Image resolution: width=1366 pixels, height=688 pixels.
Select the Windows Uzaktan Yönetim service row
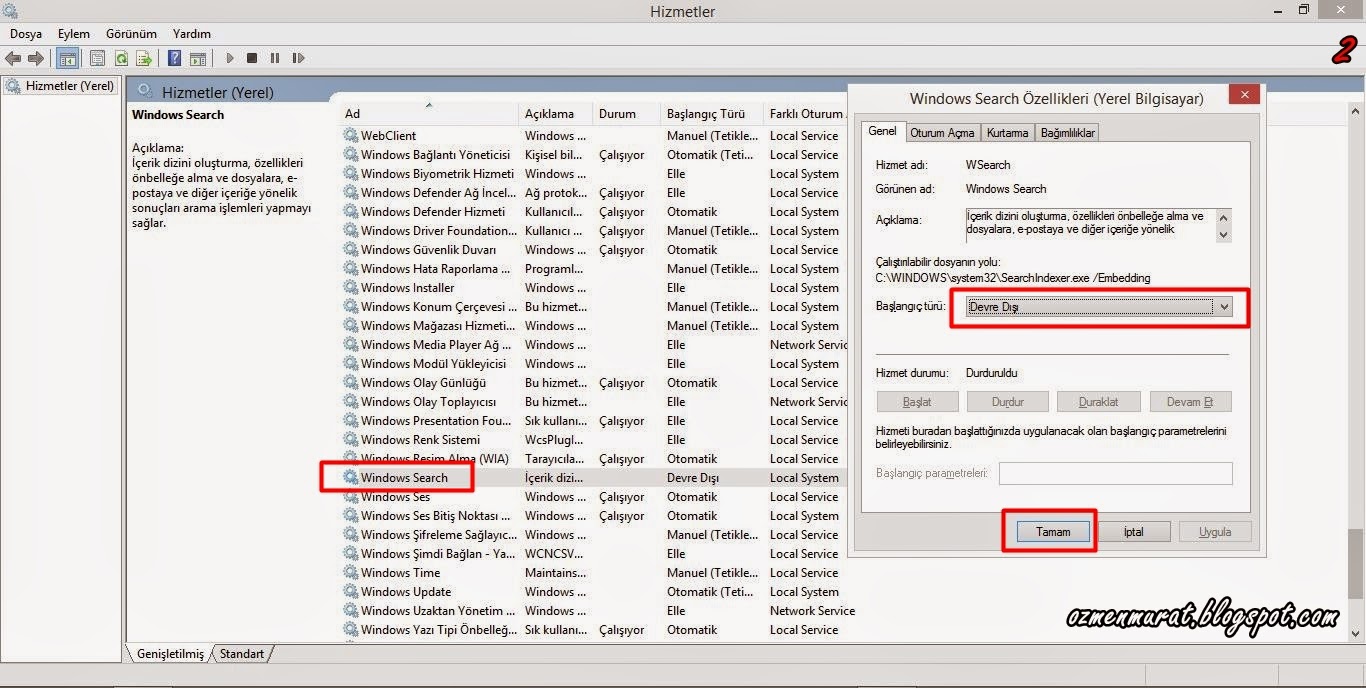[598, 610]
